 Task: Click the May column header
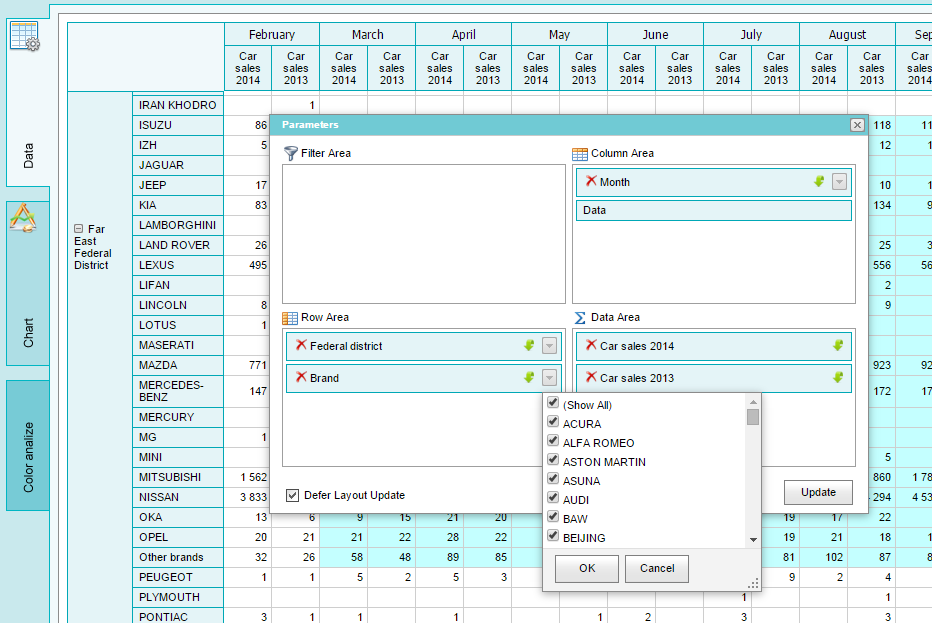tap(559, 34)
